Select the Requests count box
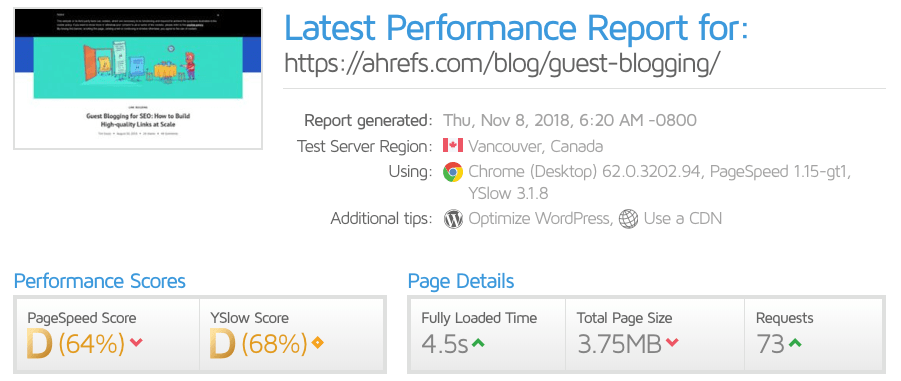This screenshot has width=901, height=381. [814, 334]
